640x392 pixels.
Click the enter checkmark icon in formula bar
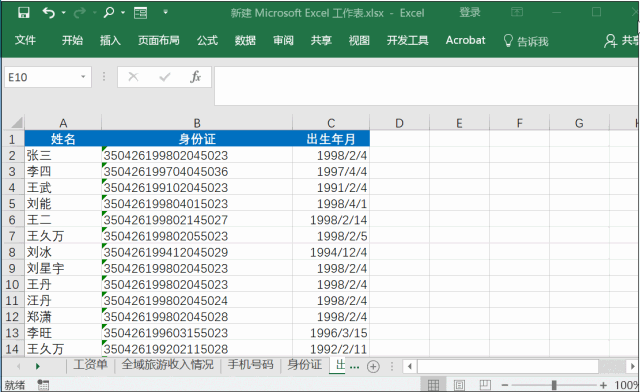pos(165,77)
